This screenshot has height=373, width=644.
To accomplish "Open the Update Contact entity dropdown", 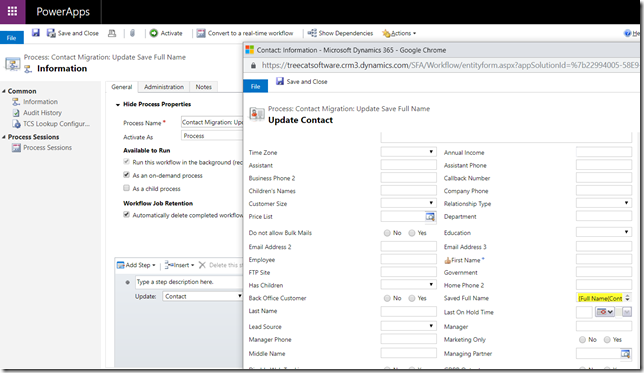I will [202, 296].
